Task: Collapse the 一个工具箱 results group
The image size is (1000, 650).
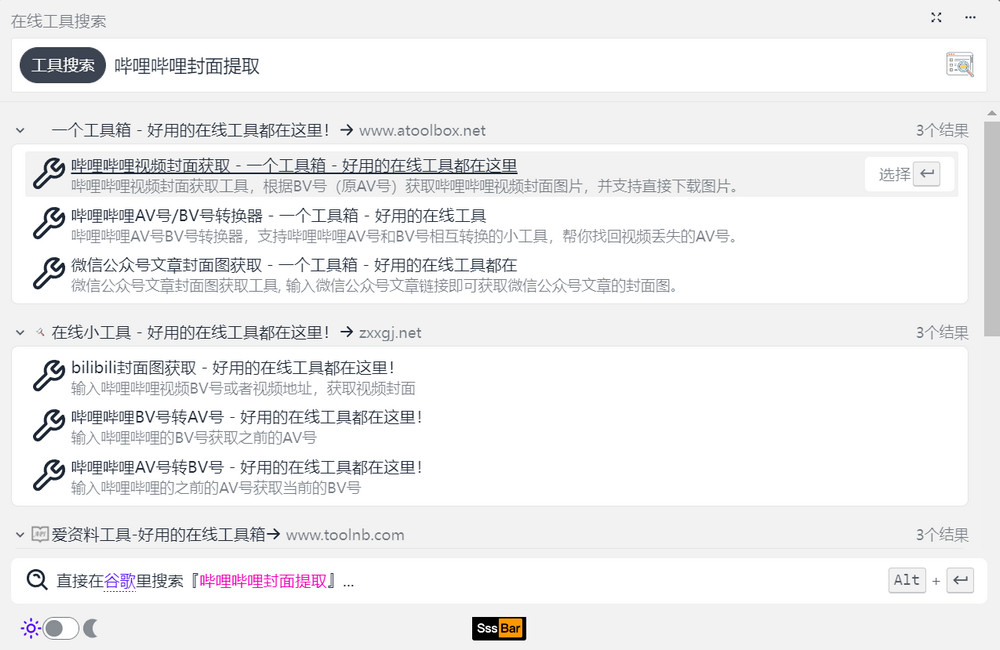Action: click(x=20, y=131)
